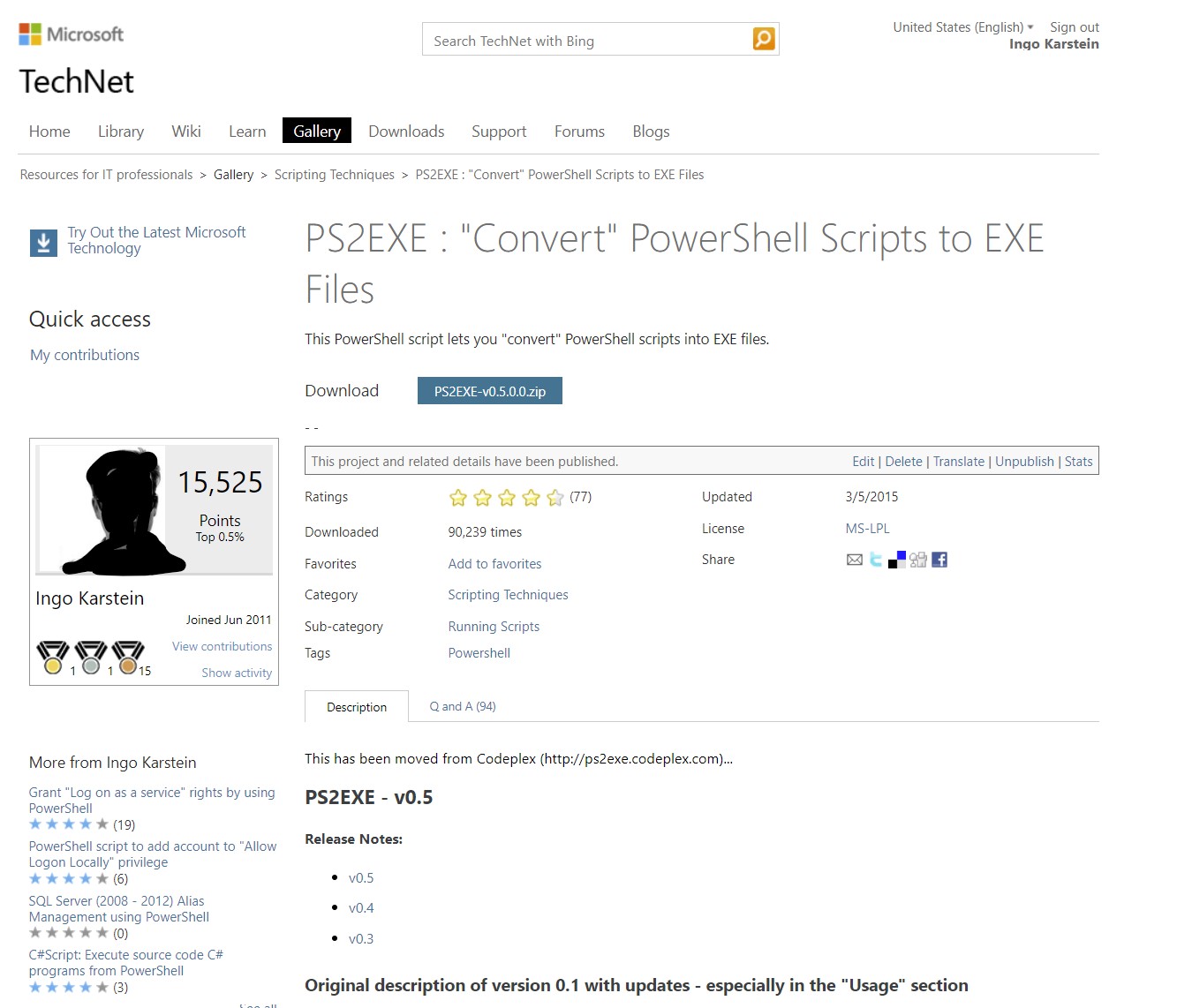Click the 90,239 times downloaded value
Viewport: 1177px width, 1008px height.
click(485, 532)
